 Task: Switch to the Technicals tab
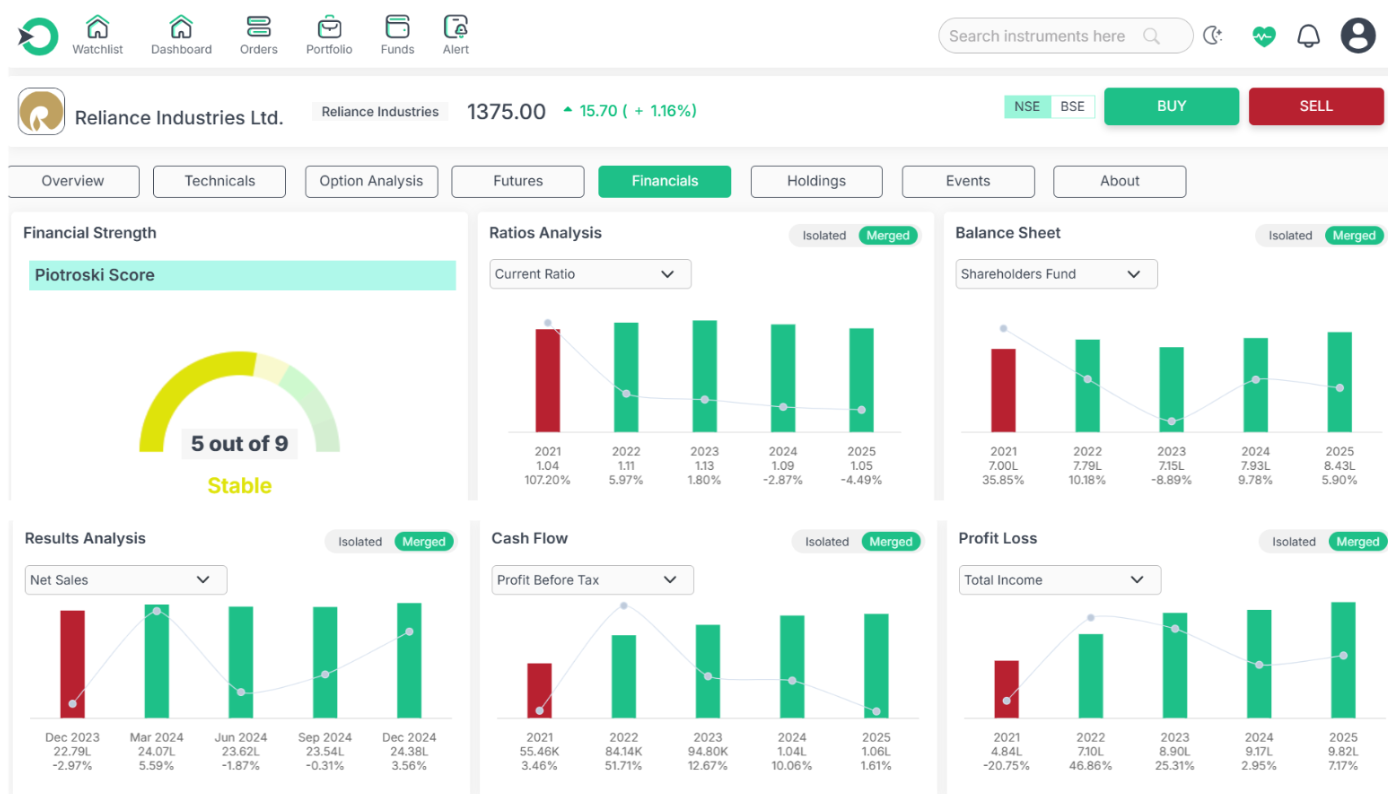point(219,181)
